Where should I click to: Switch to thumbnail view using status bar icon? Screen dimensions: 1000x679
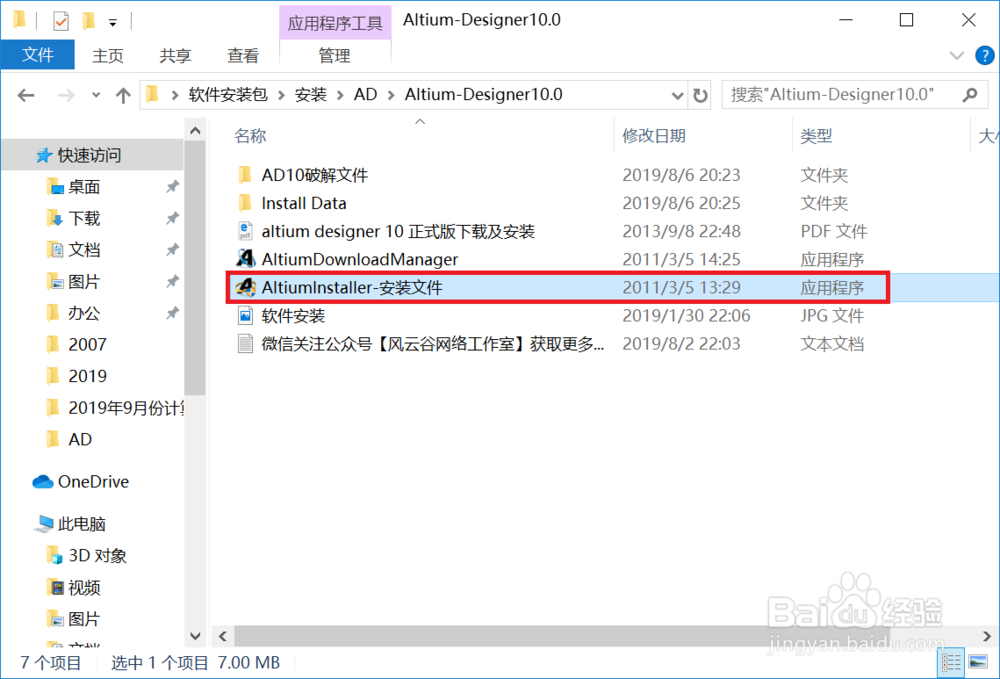tap(977, 662)
